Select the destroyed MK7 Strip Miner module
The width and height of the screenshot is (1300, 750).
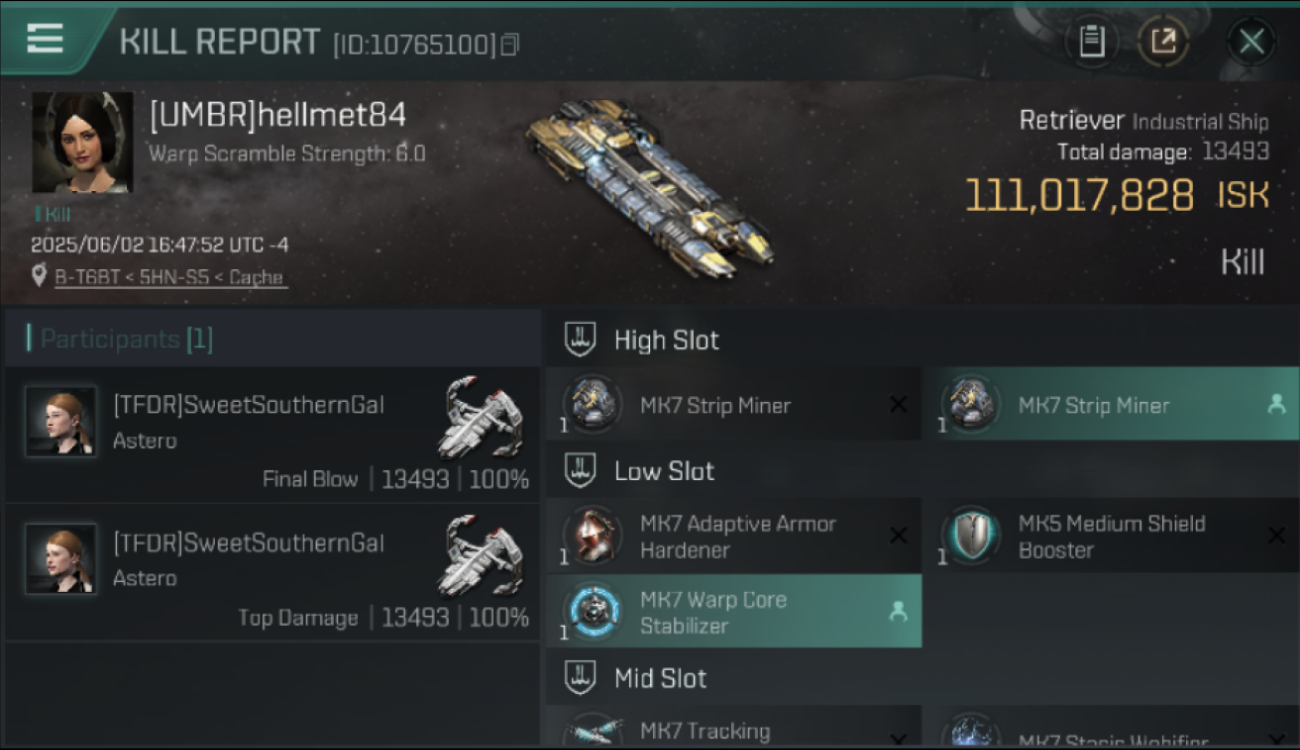pos(734,405)
